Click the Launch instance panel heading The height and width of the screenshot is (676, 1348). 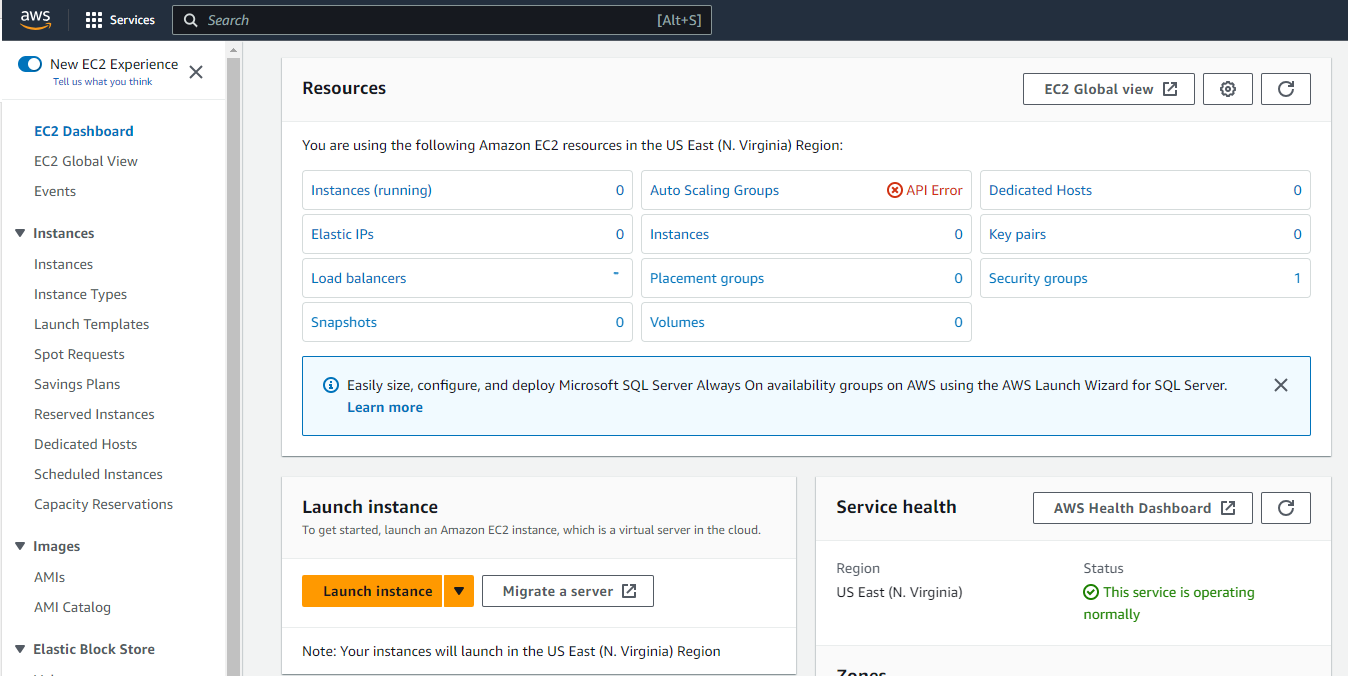point(370,507)
